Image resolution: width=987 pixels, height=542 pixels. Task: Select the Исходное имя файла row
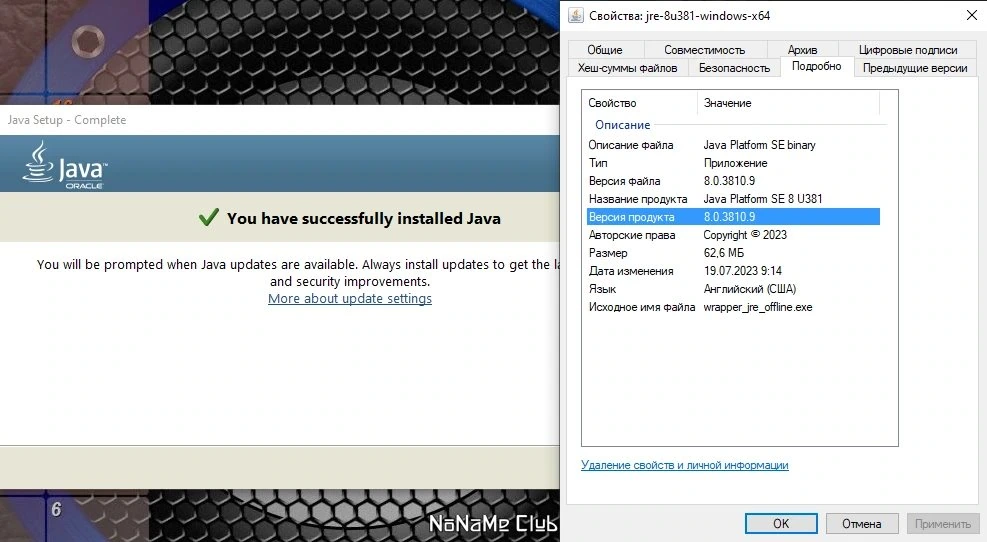point(733,307)
